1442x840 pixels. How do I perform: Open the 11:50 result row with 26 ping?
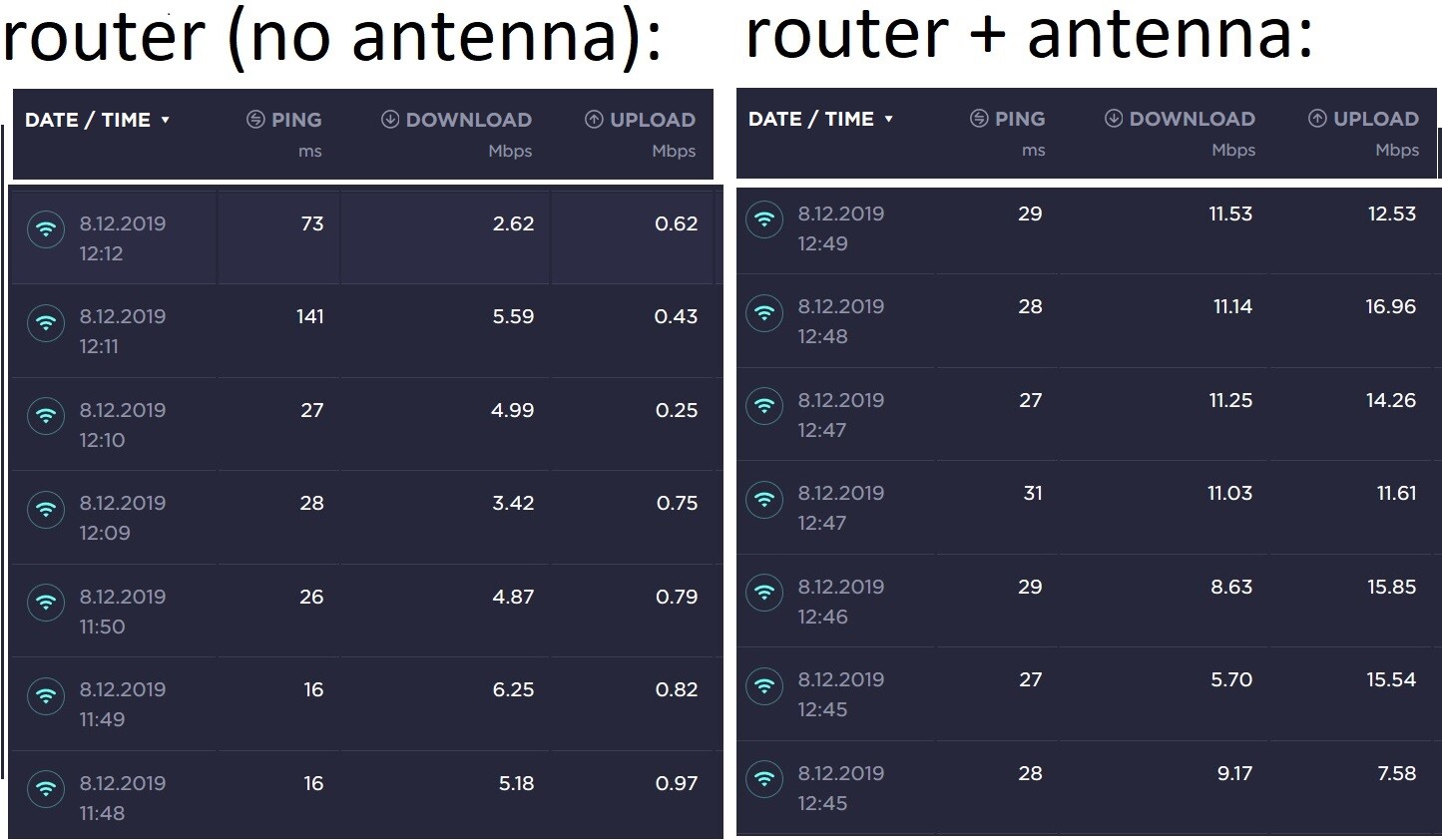[x=366, y=612]
